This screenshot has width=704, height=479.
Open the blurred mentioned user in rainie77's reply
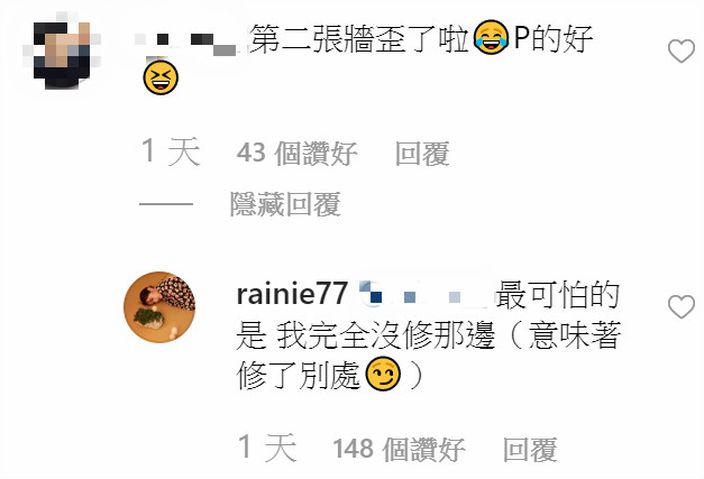[425, 295]
